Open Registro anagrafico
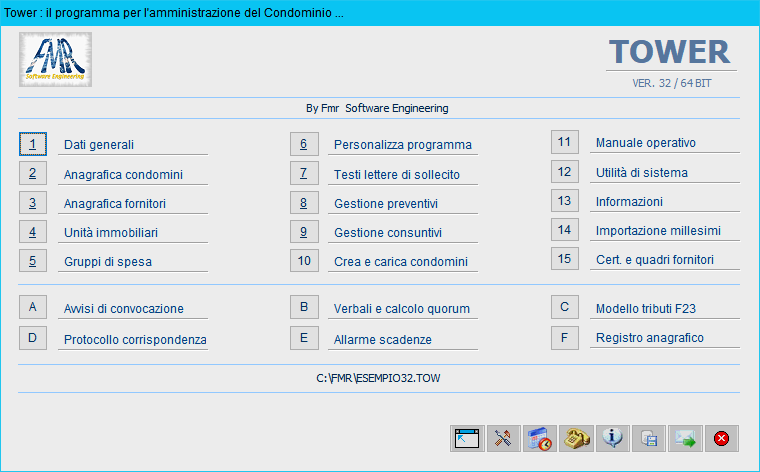The width and height of the screenshot is (760, 472). (x=650, y=338)
